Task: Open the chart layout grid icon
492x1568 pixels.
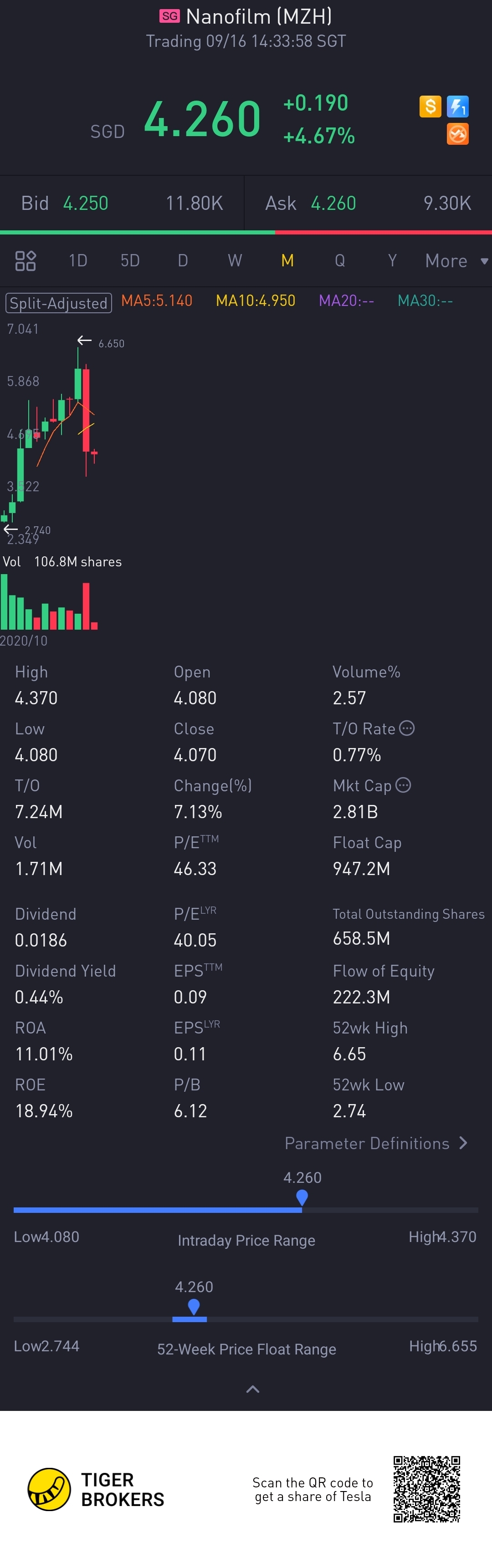Action: 26,261
